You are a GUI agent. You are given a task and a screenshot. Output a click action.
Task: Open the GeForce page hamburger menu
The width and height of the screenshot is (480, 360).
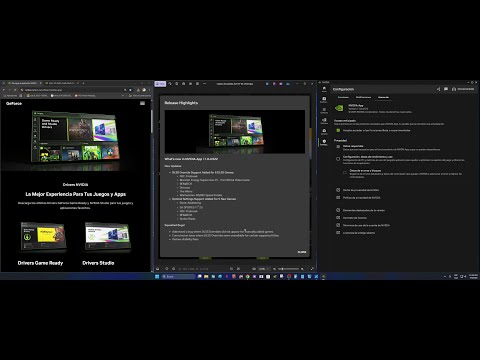click(x=142, y=103)
